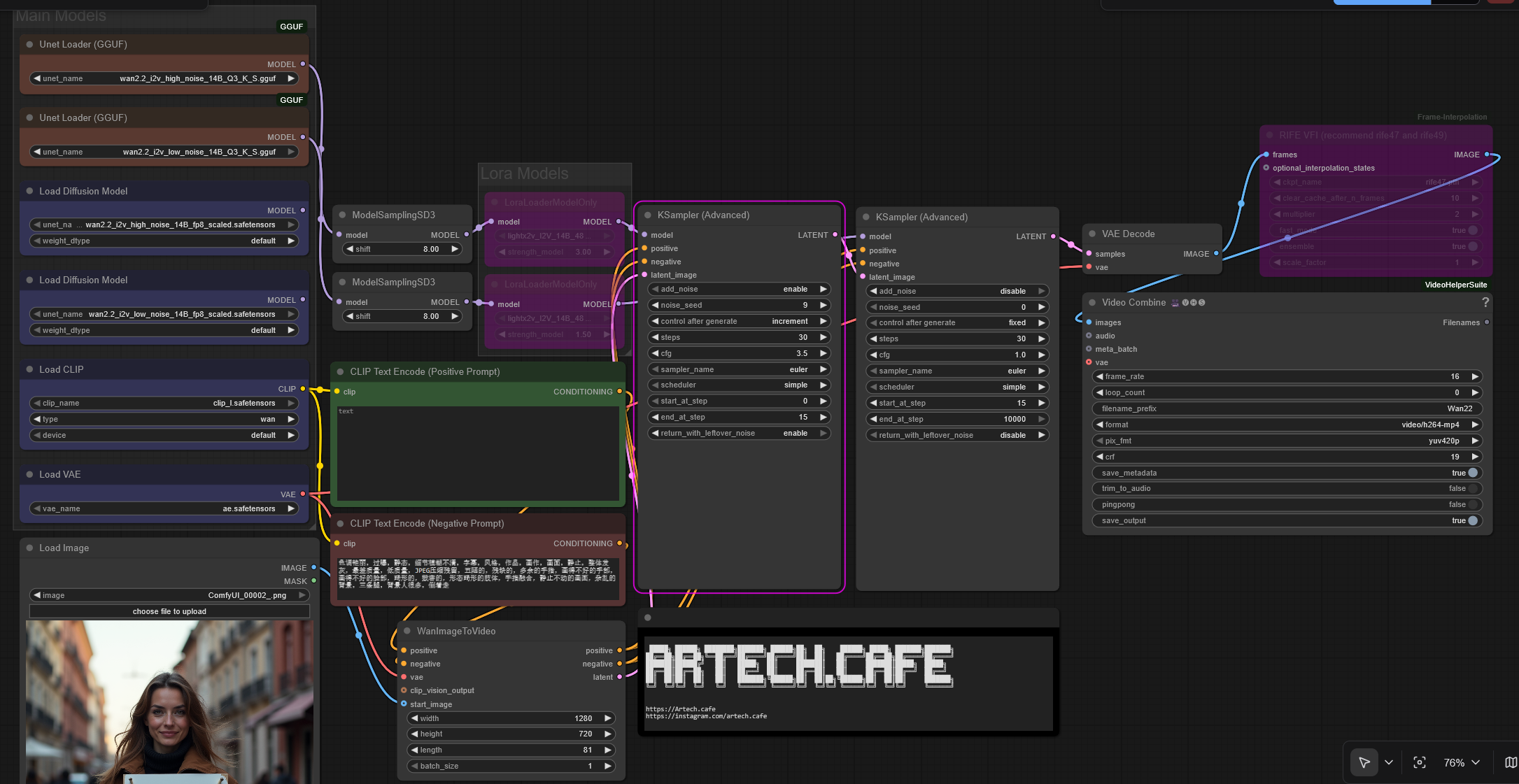Click the left arrow on frame_rate
Image resolution: width=1519 pixels, height=784 pixels.
[1100, 376]
